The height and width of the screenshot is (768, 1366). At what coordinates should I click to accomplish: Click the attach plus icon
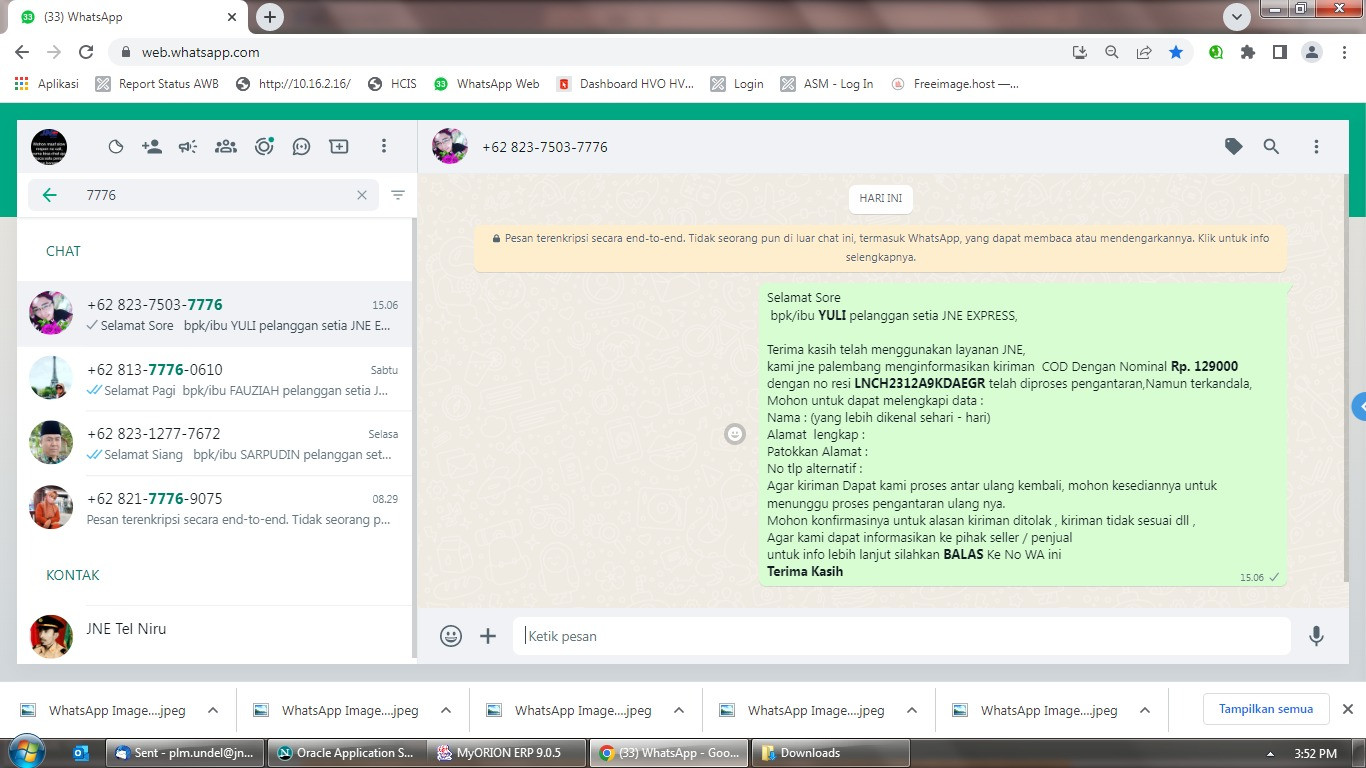tap(488, 636)
